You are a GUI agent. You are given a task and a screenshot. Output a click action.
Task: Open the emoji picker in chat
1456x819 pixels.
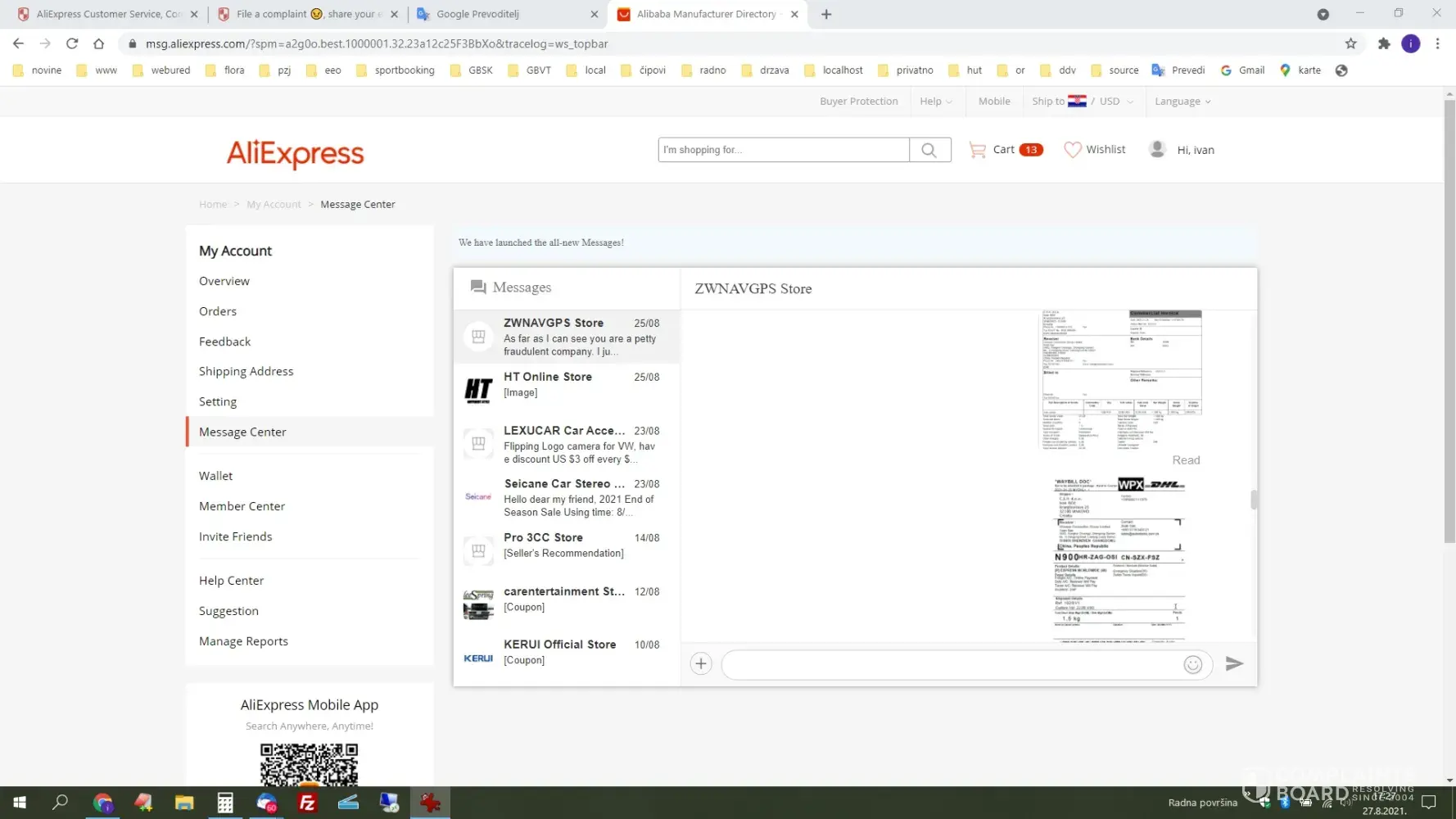[1192, 664]
